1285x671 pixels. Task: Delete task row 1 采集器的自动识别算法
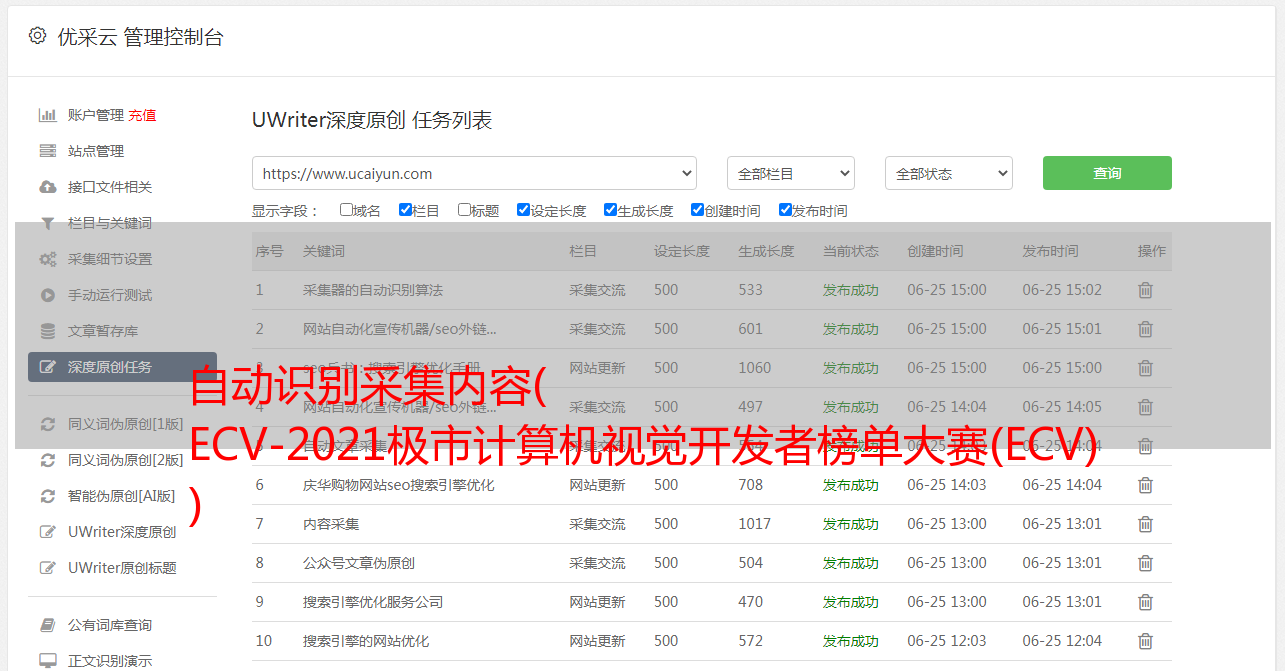point(1145,290)
